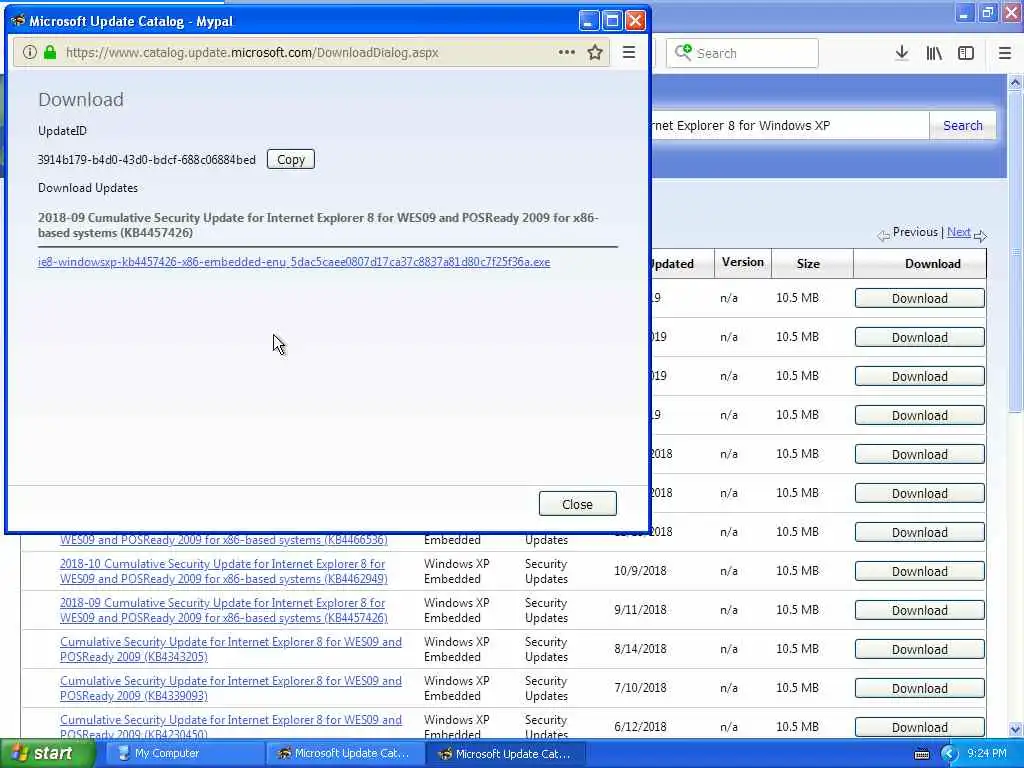The width and height of the screenshot is (1024, 768).
Task: Open the 2018-09 KB4457426 update link
Action: (223, 611)
